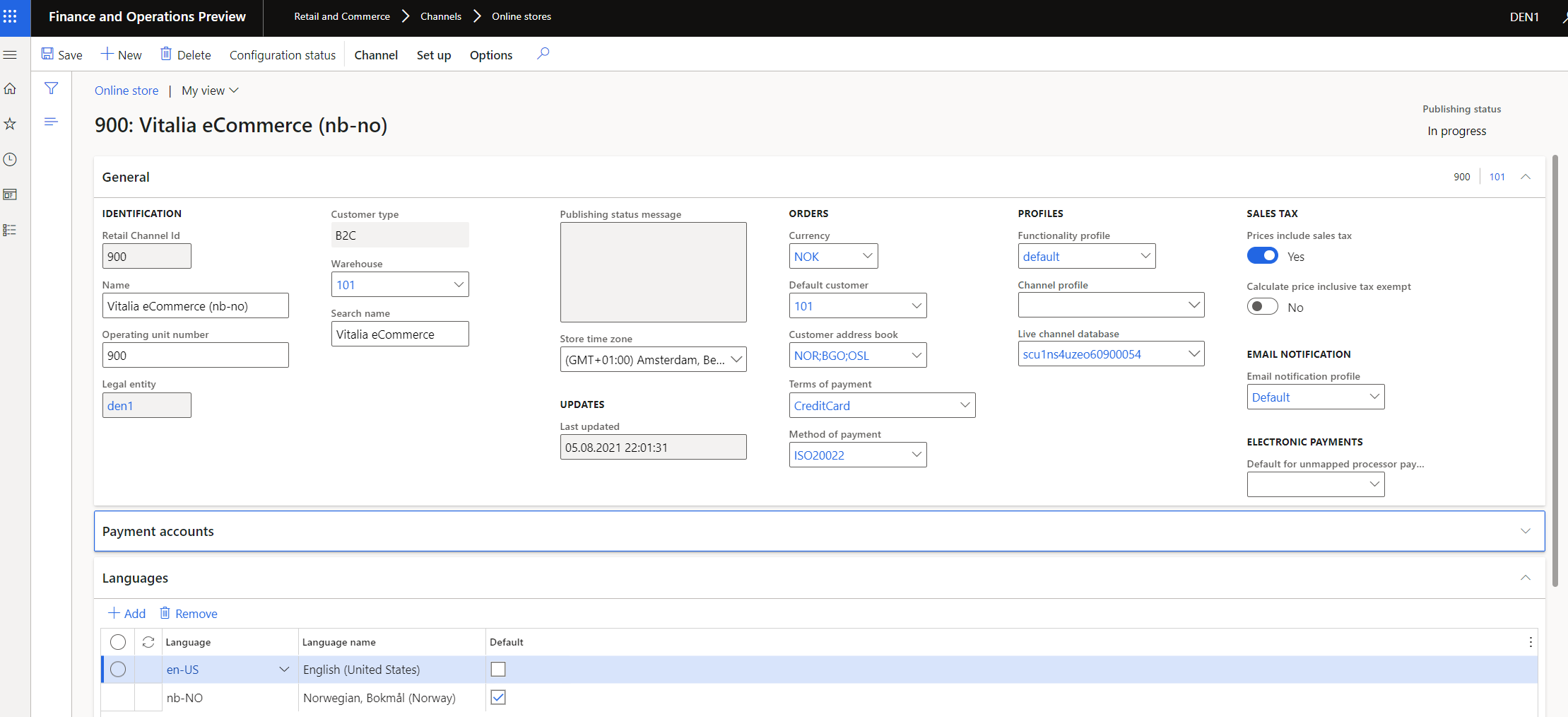This screenshot has width=1568, height=717.
Task: Open the Set up menu tab
Action: pyautogui.click(x=434, y=55)
